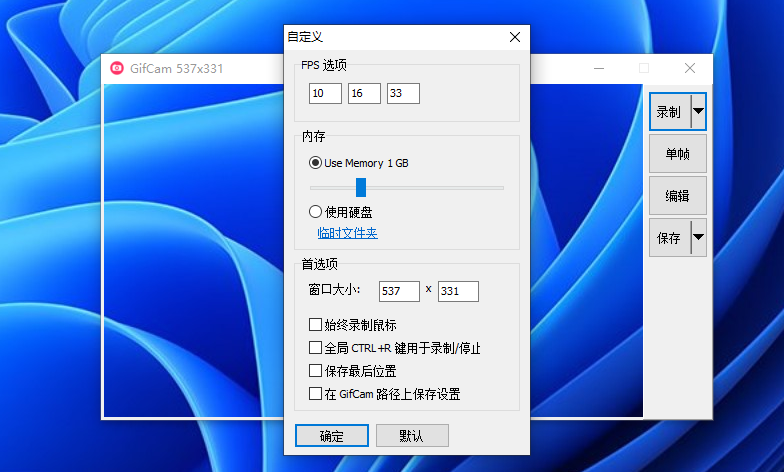Toggle 全局 CTRL+R 键用于录制/停止 checkbox
This screenshot has height=472, width=784.
coord(315,348)
